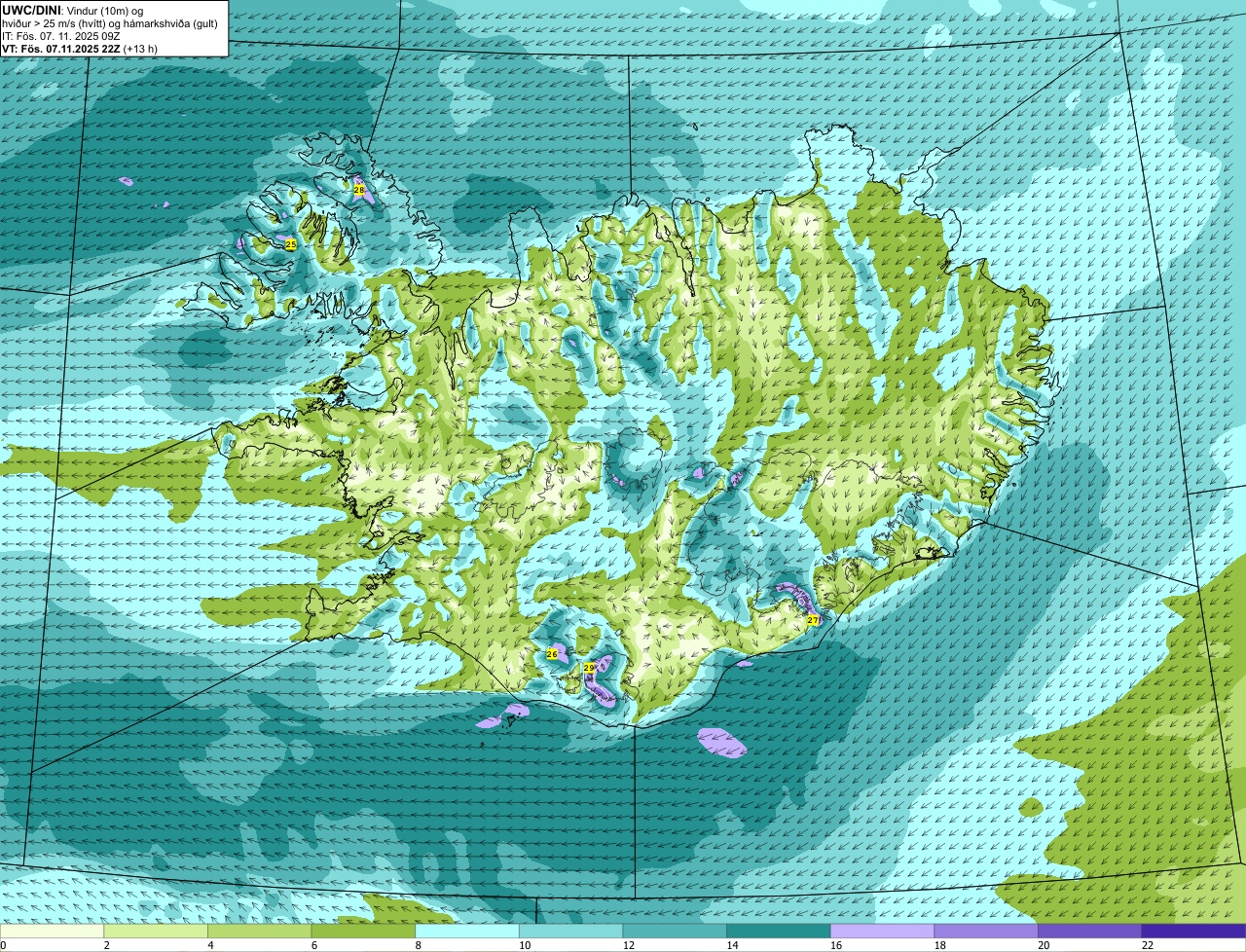Click the yellow gust marker labeled 26
Viewport: 1246px width, 952px height.
[552, 654]
